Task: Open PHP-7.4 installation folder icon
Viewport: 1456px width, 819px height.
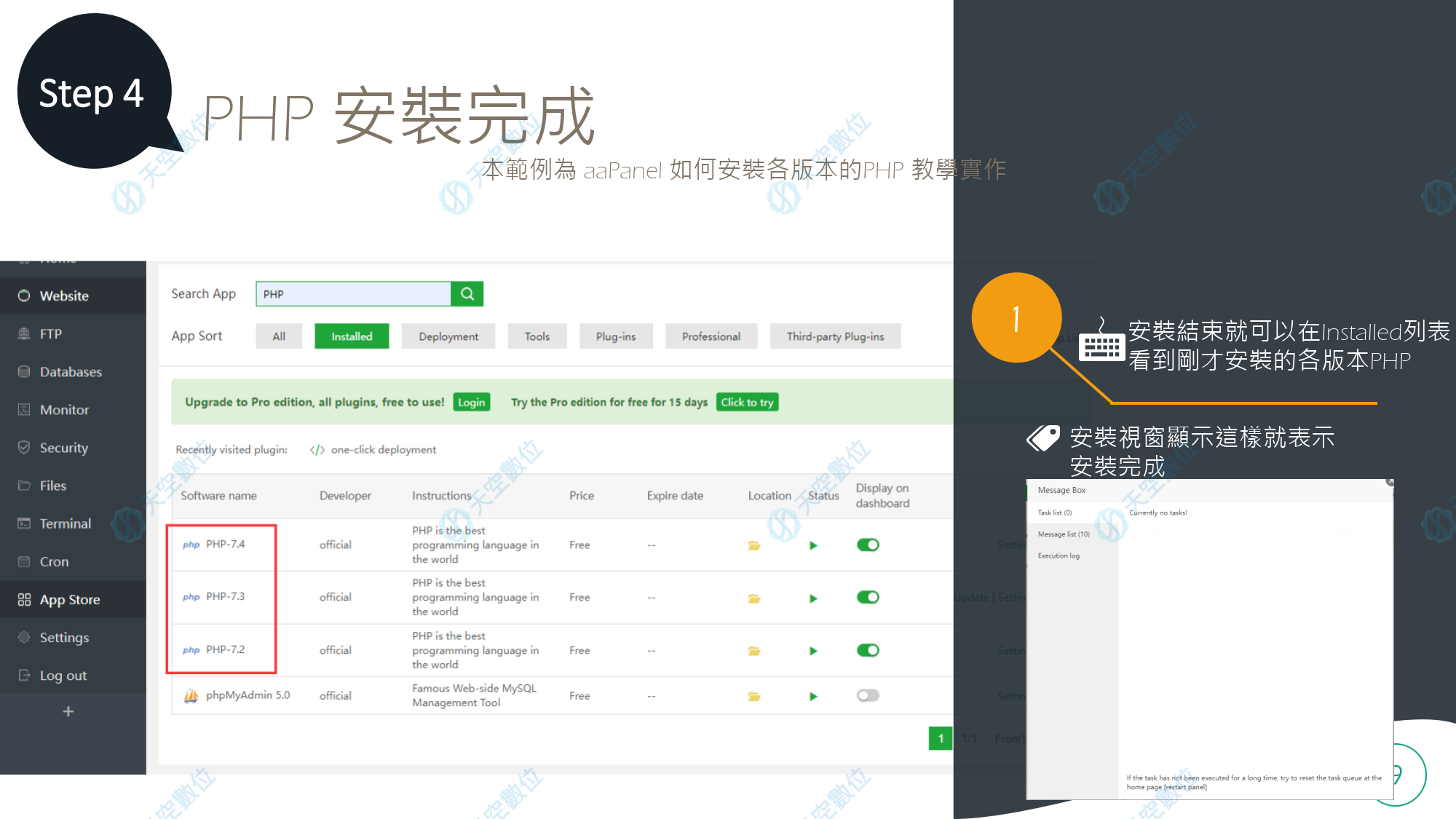Action: [x=753, y=545]
